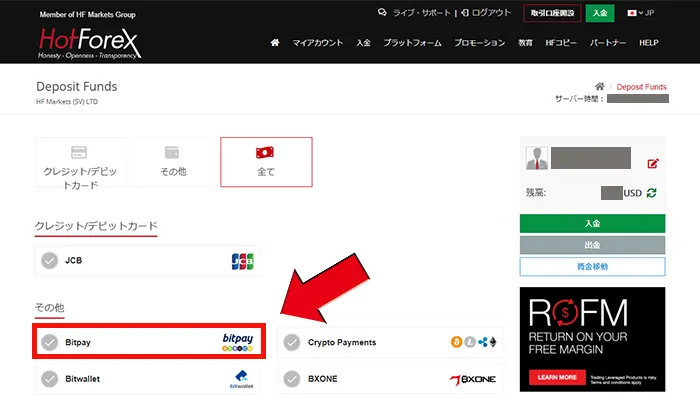Select the Bitpay payment checkmark
Image resolution: width=700 pixels, height=400 pixels.
50,342
